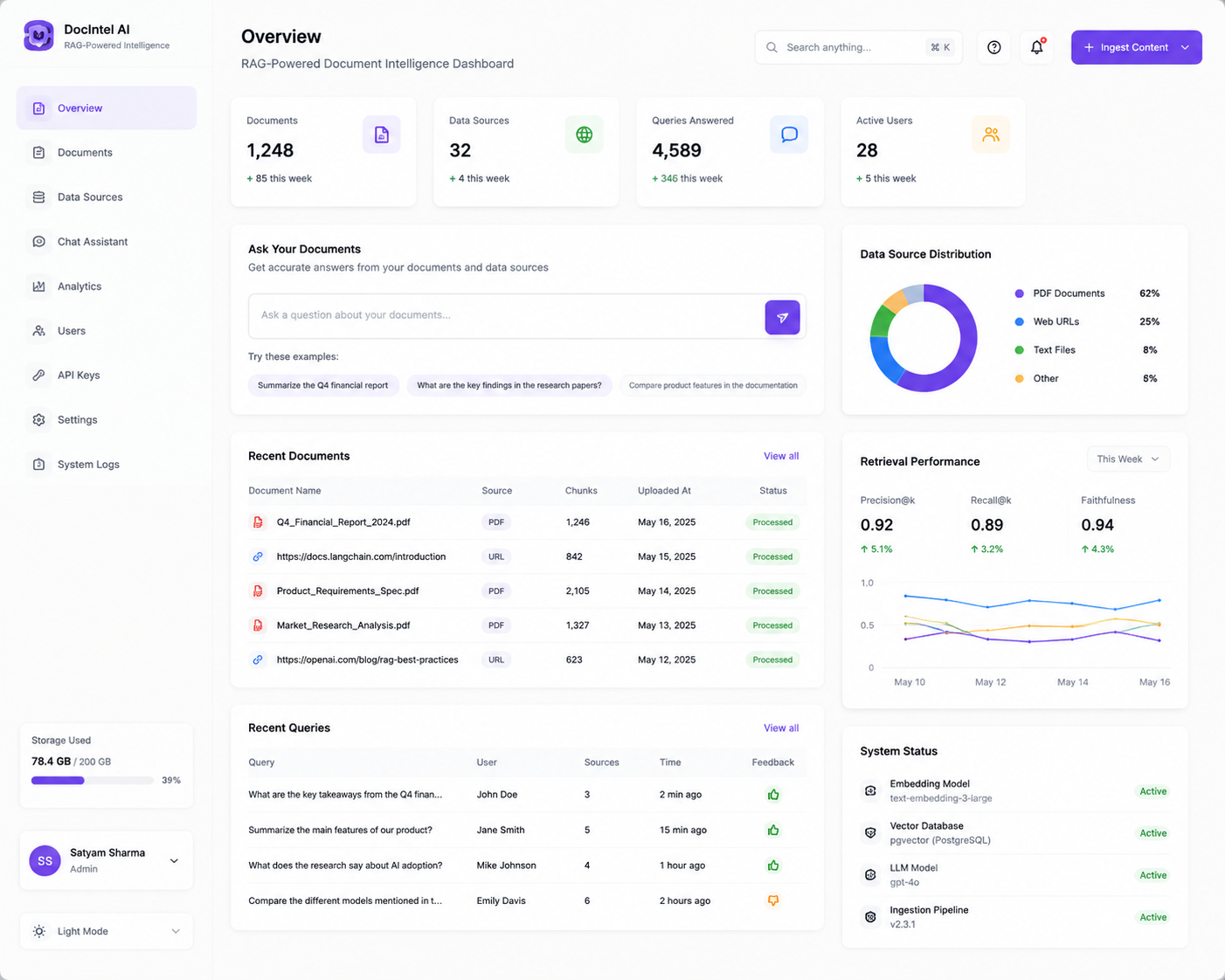Viewport: 1225px width, 980px height.
Task: Click the green Text Files legend dot
Action: coord(1019,350)
